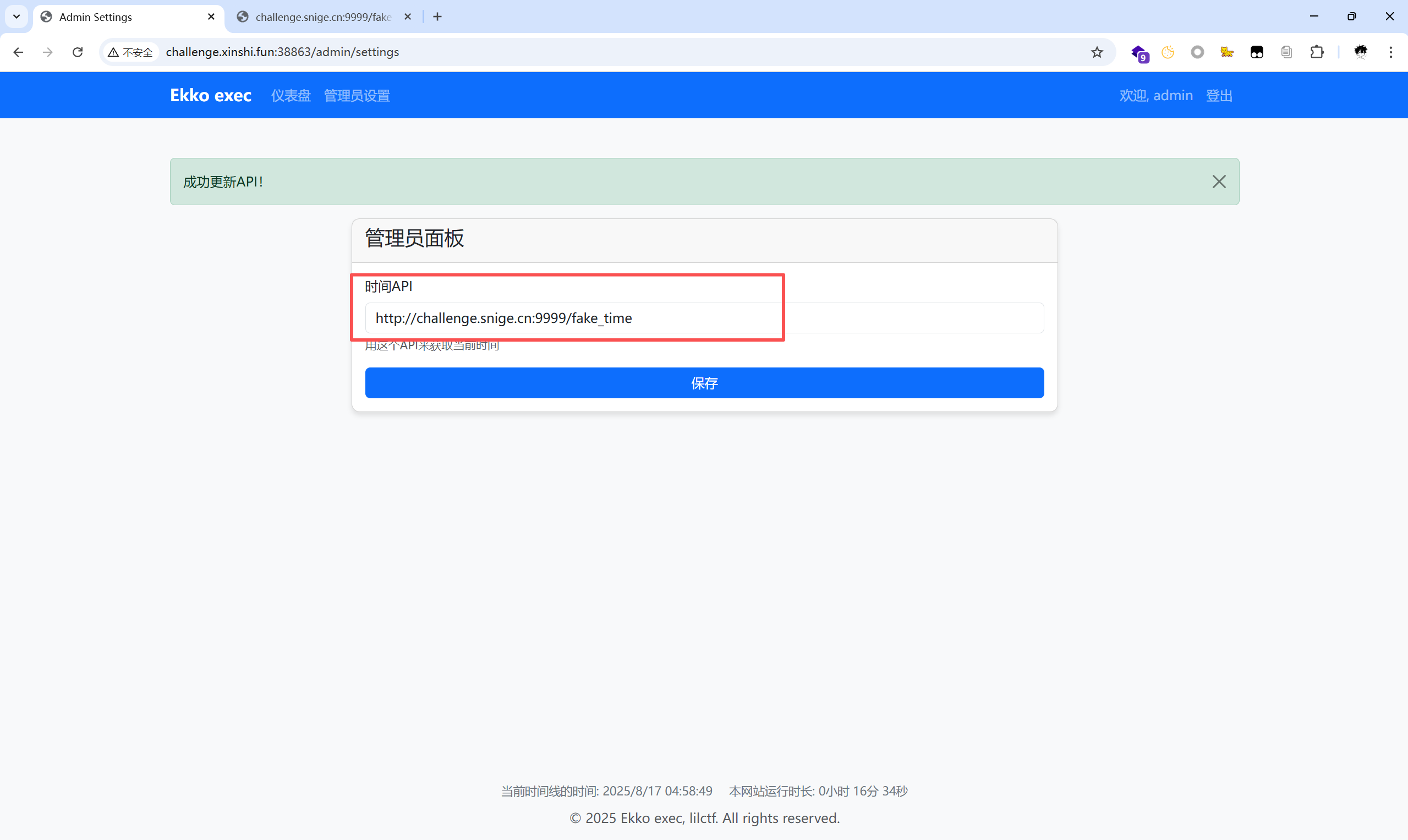Open the 仪表盘 navigation link
Image resolution: width=1408 pixels, height=840 pixels.
point(291,96)
